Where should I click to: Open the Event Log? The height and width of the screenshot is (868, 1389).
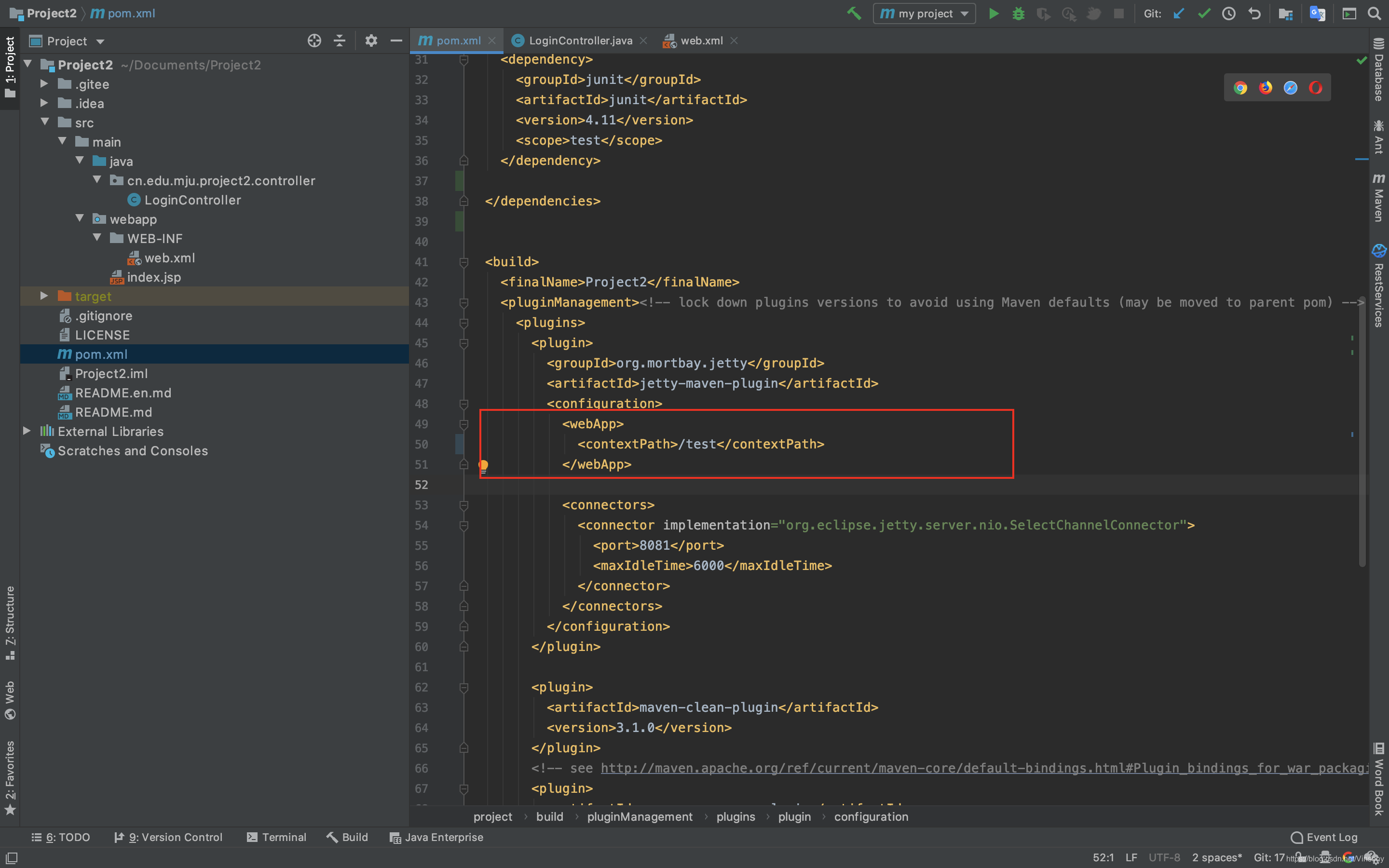(1324, 838)
